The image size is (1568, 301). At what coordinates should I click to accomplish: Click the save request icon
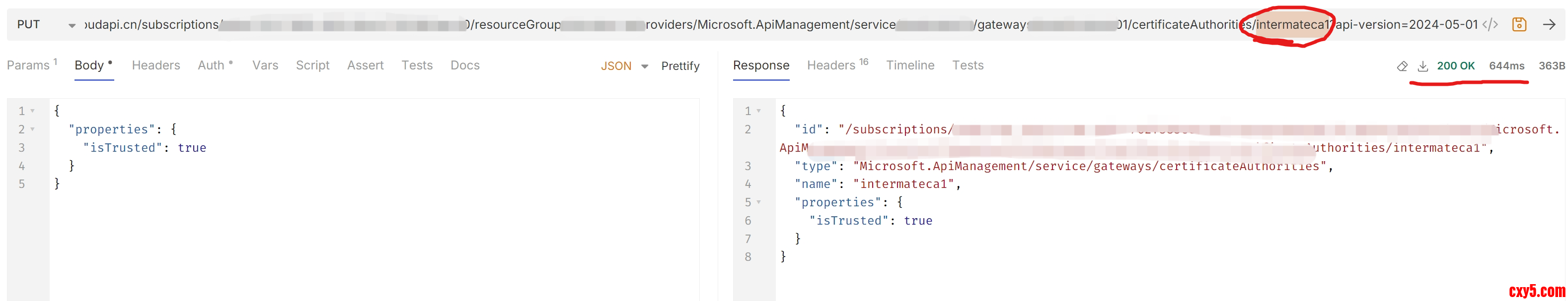click(x=1519, y=25)
